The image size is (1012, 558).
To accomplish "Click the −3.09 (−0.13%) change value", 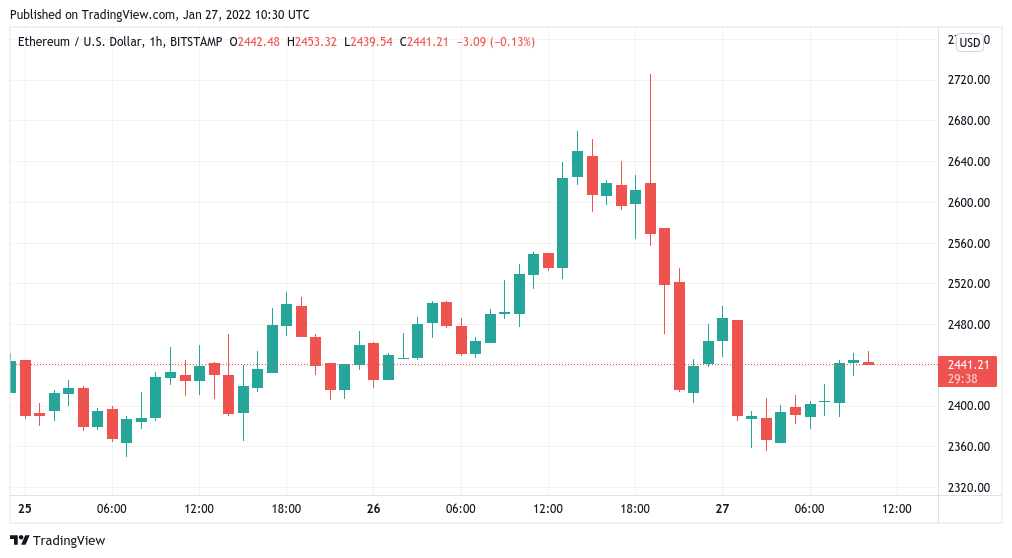I will (495, 42).
